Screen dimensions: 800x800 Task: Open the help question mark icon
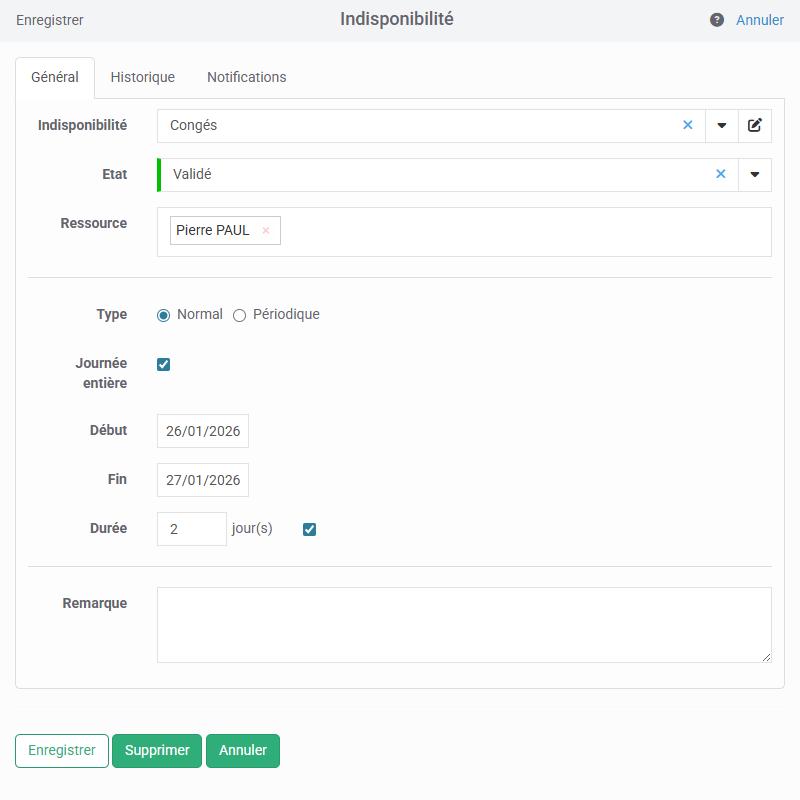tap(716, 20)
